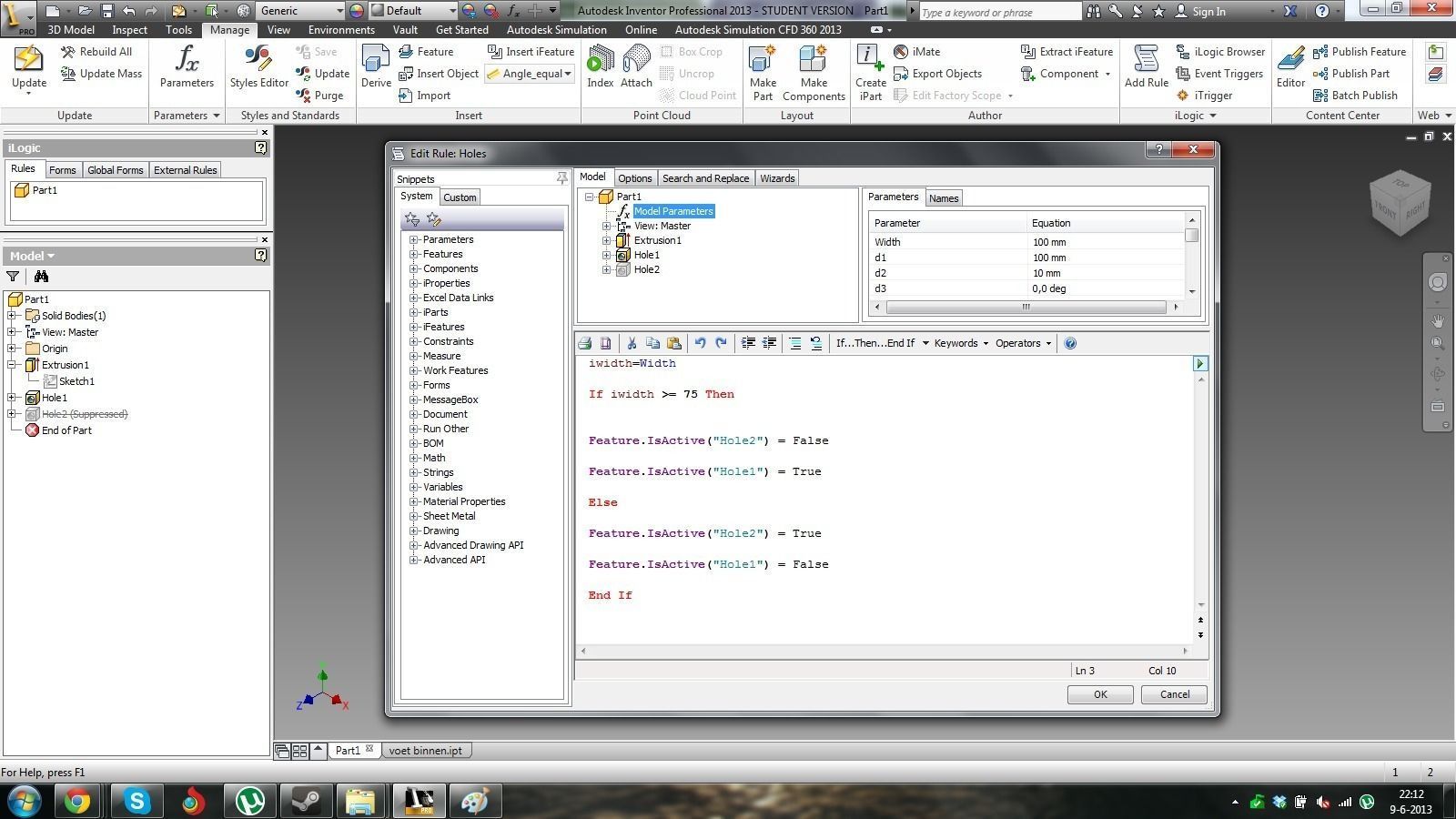Expand Hole1 in the rule Model tree

(x=607, y=256)
